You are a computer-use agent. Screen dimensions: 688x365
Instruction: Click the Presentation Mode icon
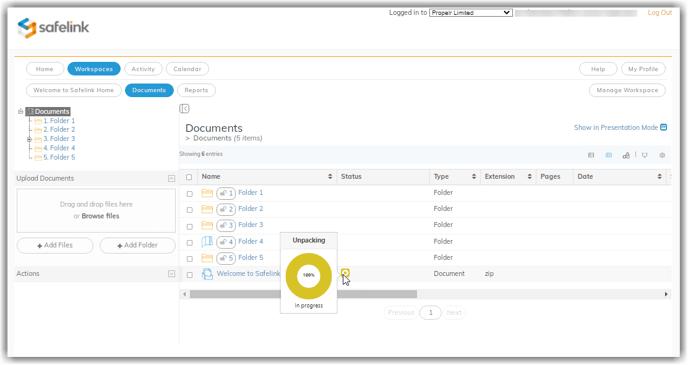point(663,127)
